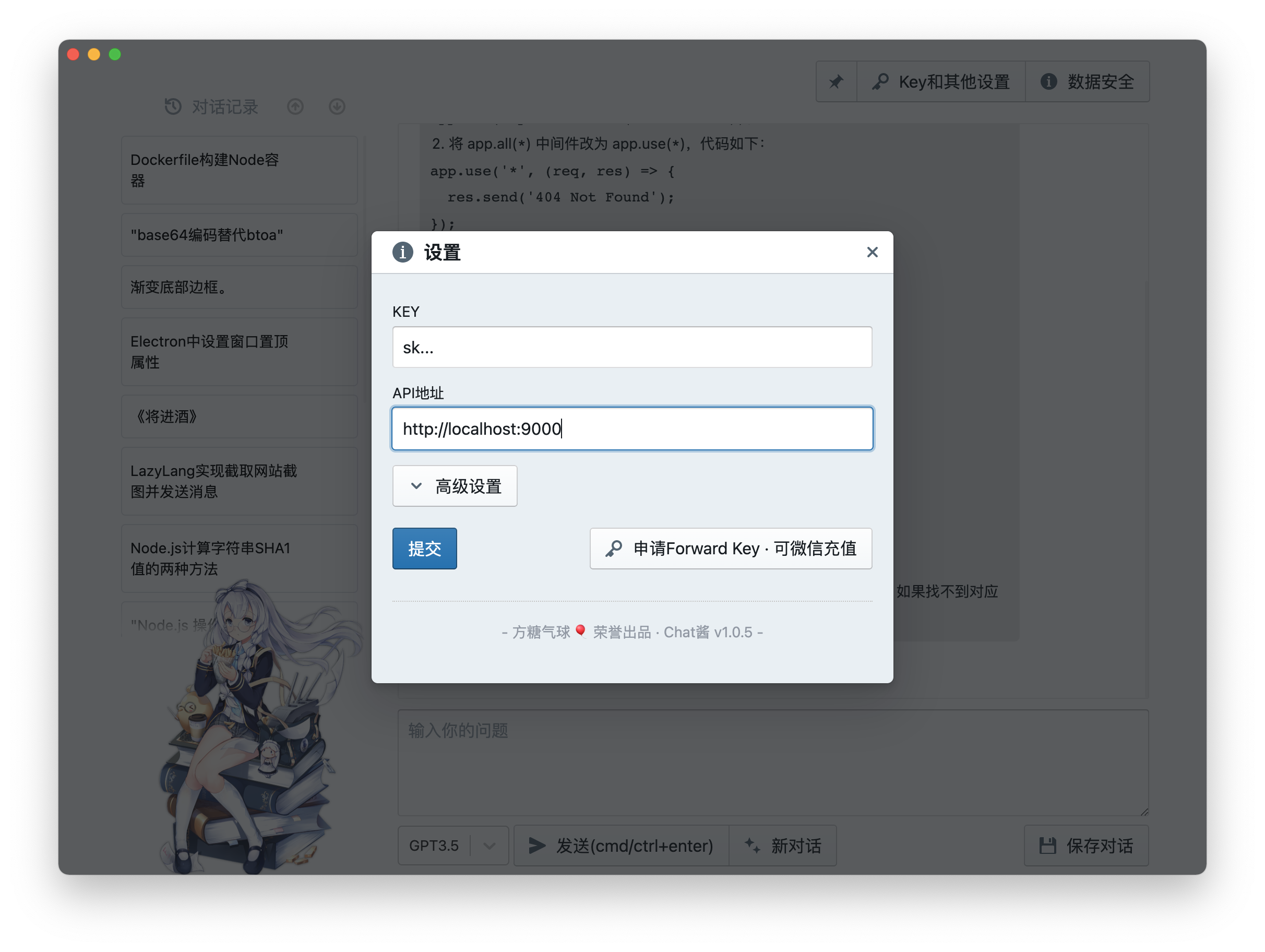
Task: Click the 保存对话 save icon button
Action: point(1085,845)
